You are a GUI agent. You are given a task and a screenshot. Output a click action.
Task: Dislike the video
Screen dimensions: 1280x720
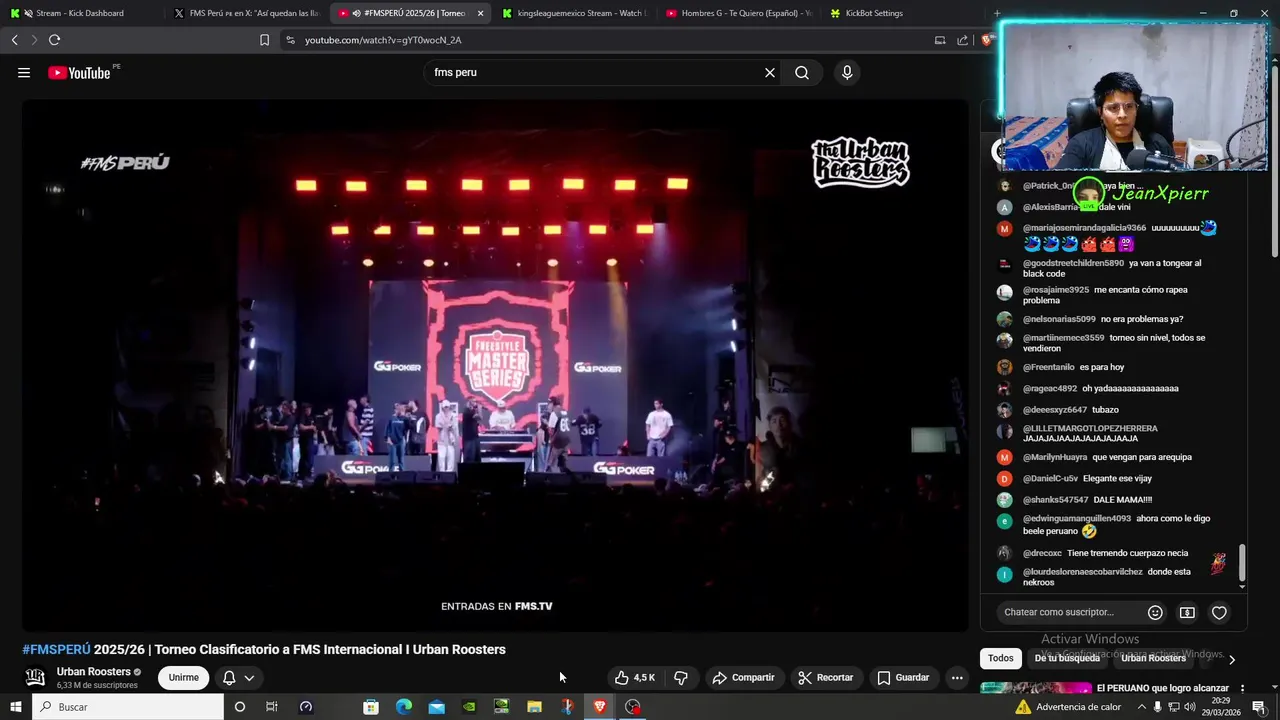click(681, 678)
